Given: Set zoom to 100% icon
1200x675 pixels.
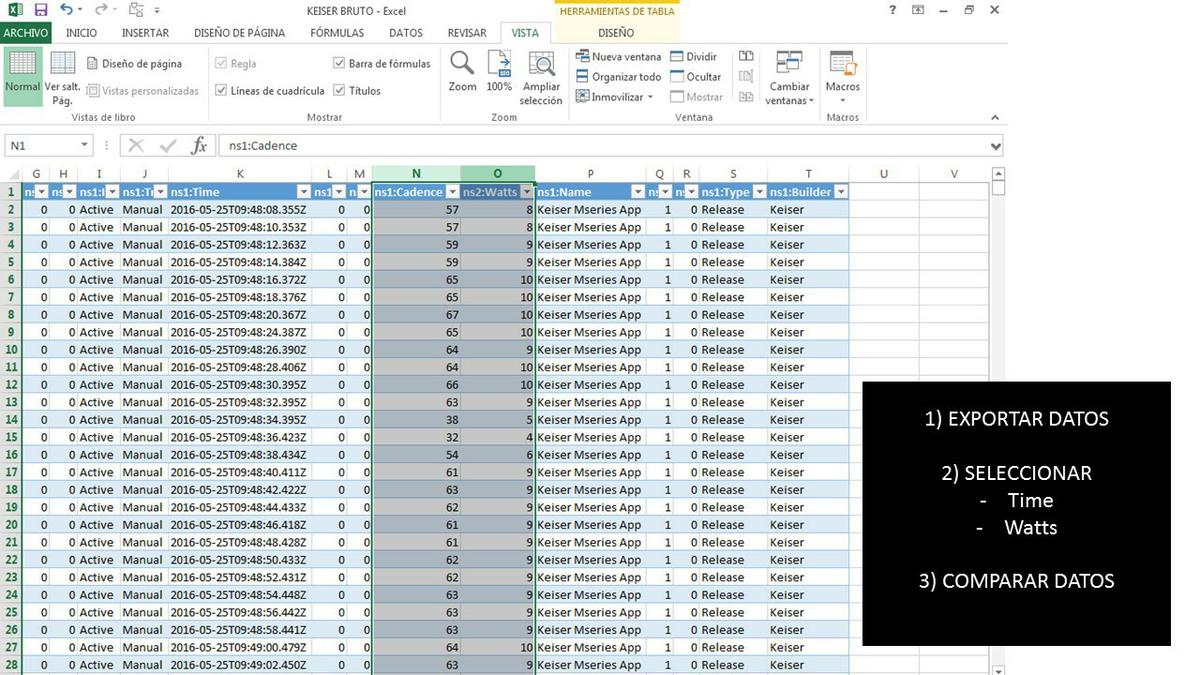Looking at the screenshot, I should (499, 65).
